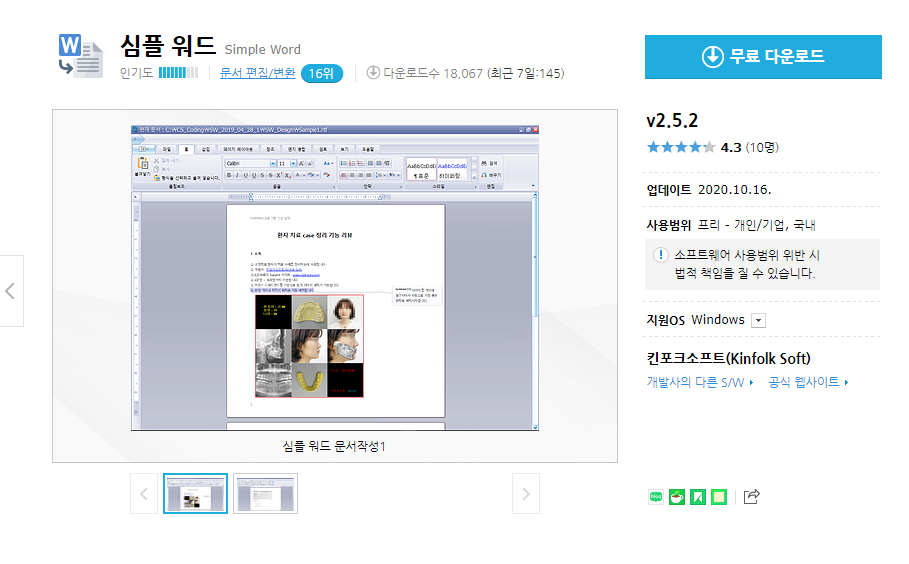
Task: Open the 문서 편집/변환 category link
Action: [258, 73]
